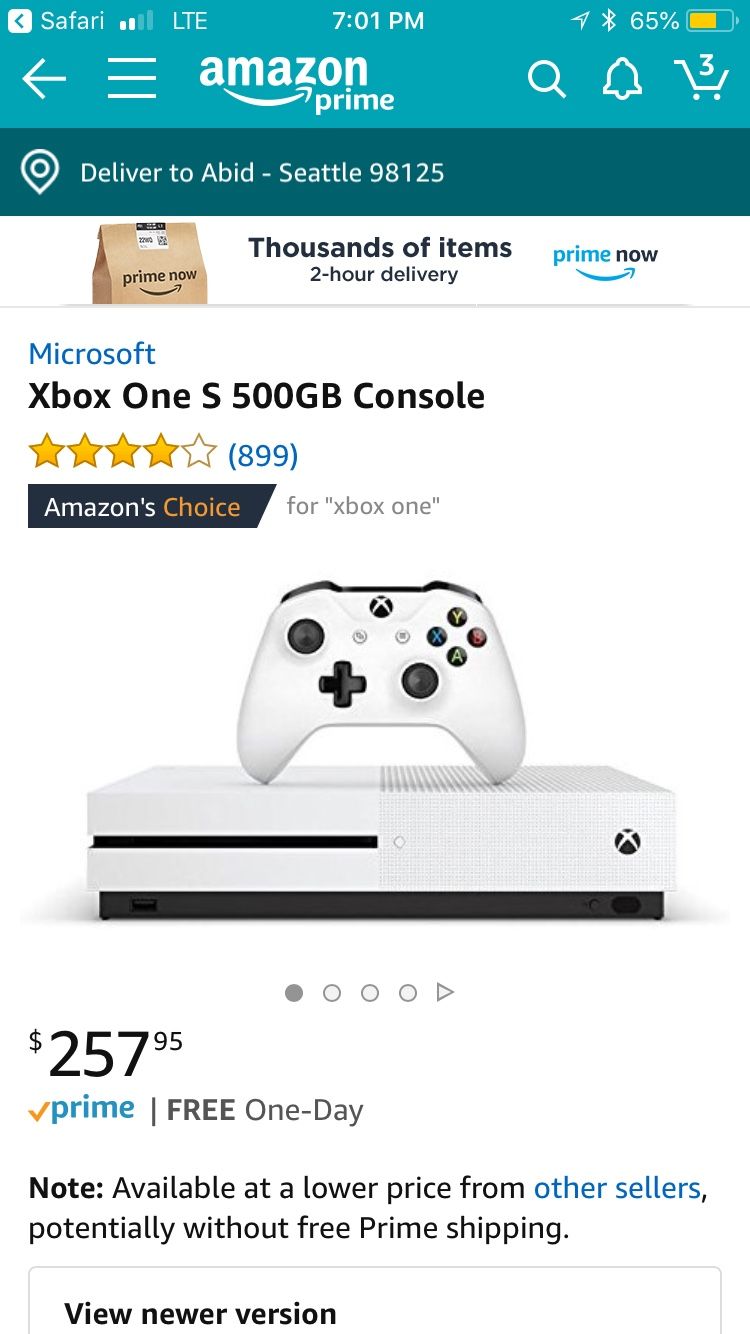Expand View newer version box
The width and height of the screenshot is (750, 1334).
[x=375, y=1301]
